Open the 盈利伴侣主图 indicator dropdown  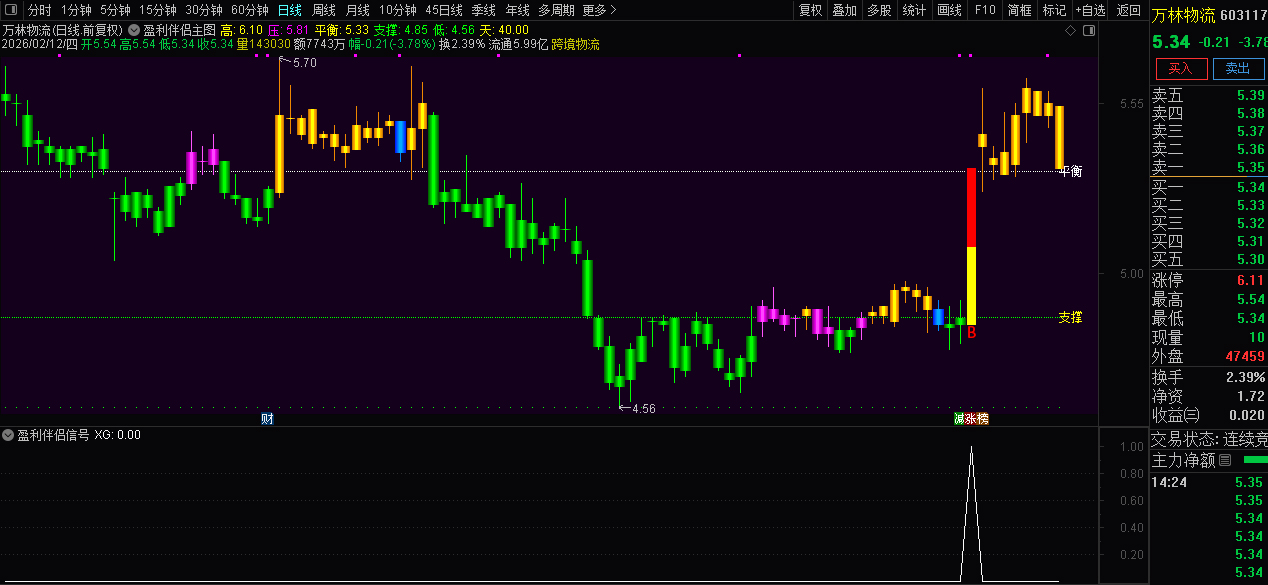click(x=133, y=30)
